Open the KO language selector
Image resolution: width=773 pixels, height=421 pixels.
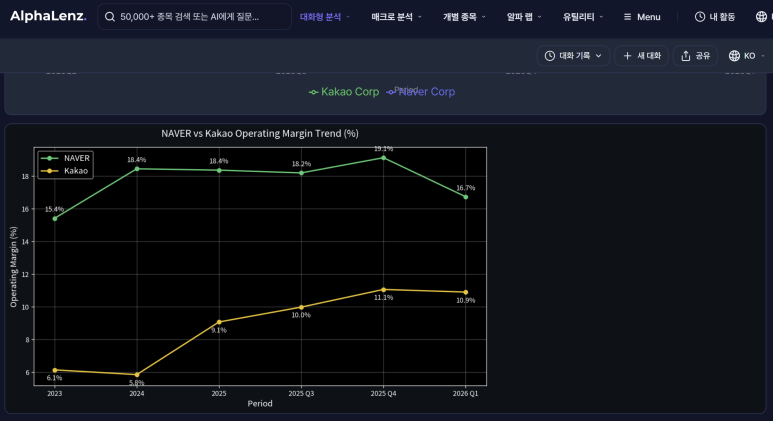click(x=746, y=56)
